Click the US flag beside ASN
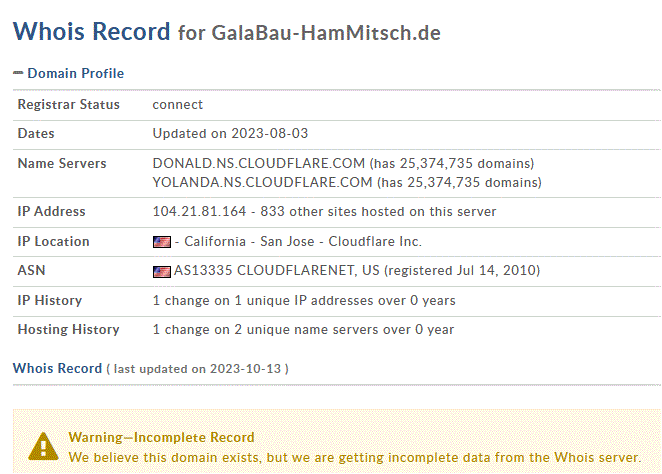662x474 pixels. tap(162, 271)
